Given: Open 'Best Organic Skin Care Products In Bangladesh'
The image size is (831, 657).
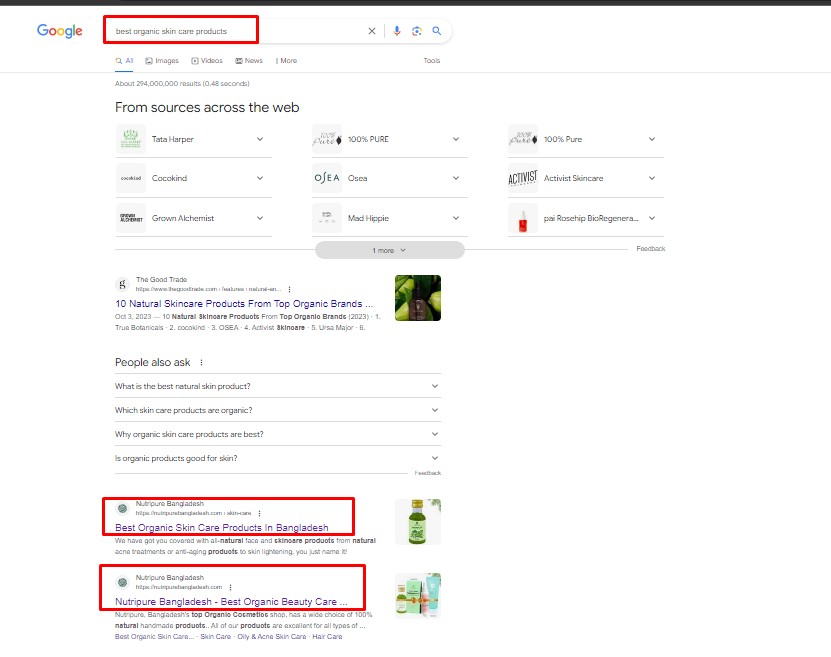Looking at the screenshot, I should (222, 528).
